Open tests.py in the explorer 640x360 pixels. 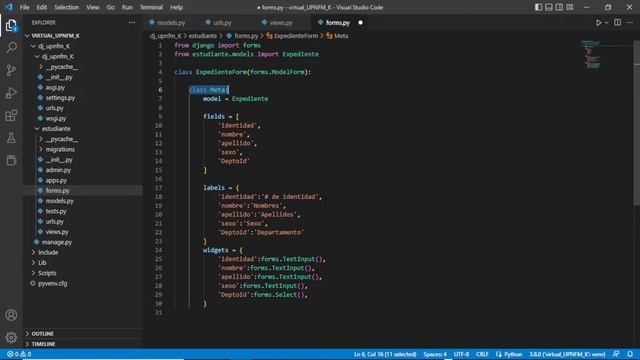(x=56, y=211)
